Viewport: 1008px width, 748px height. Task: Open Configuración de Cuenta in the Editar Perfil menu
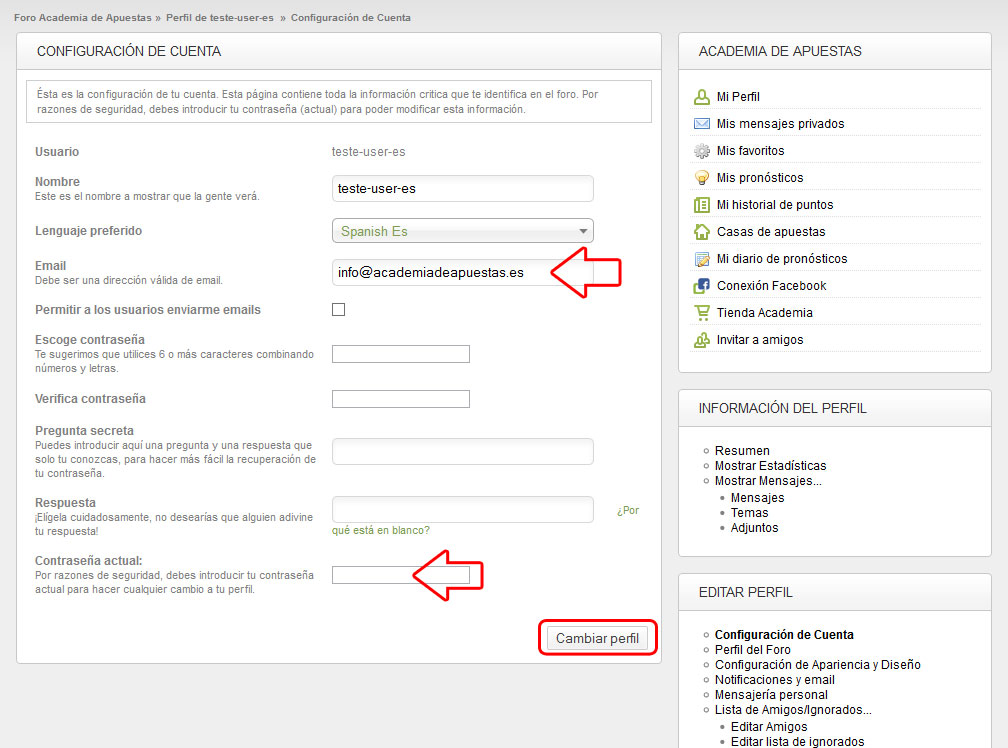point(784,635)
